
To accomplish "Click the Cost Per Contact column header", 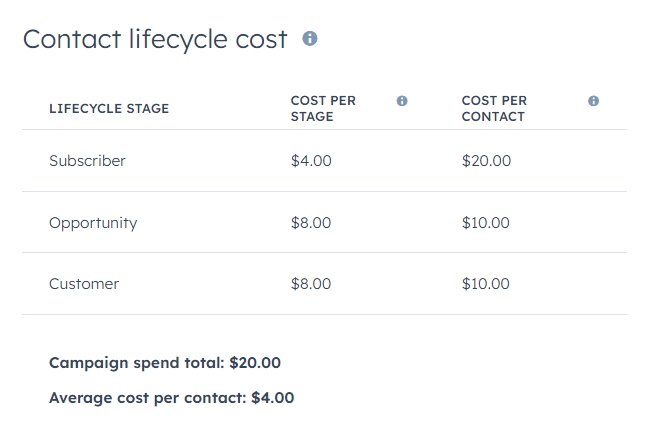I will pos(494,108).
